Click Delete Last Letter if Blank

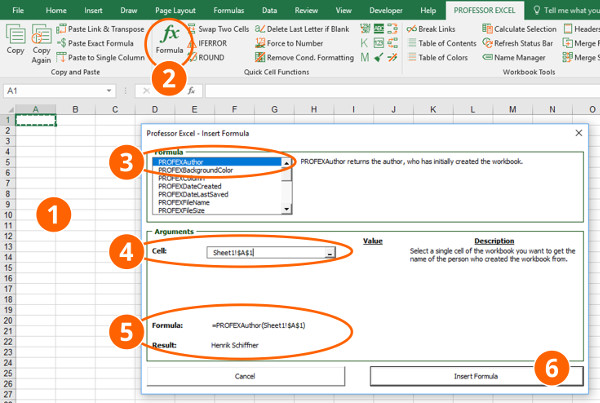click(x=302, y=29)
